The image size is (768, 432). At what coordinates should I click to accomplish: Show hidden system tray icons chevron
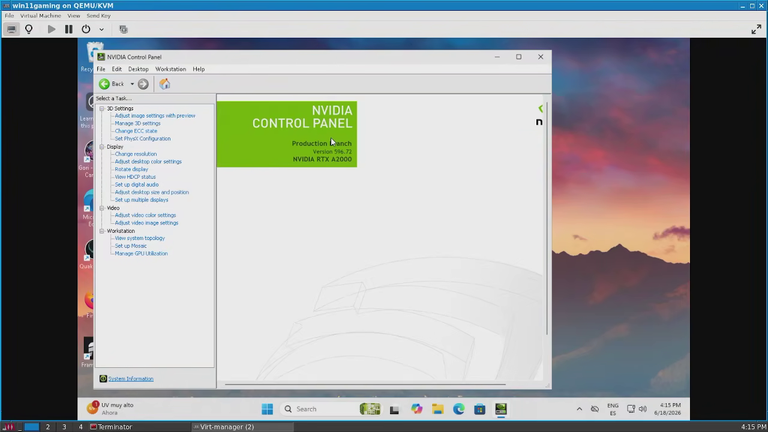[x=579, y=409]
